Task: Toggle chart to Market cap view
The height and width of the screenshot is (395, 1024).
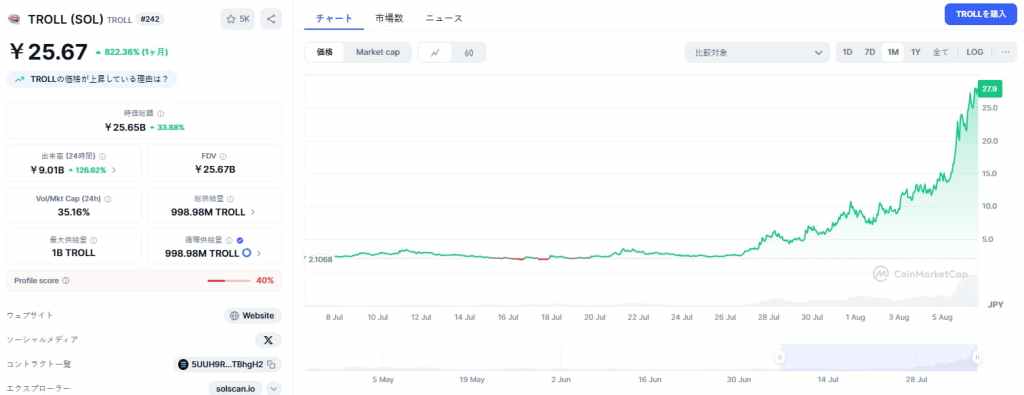Action: click(377, 52)
